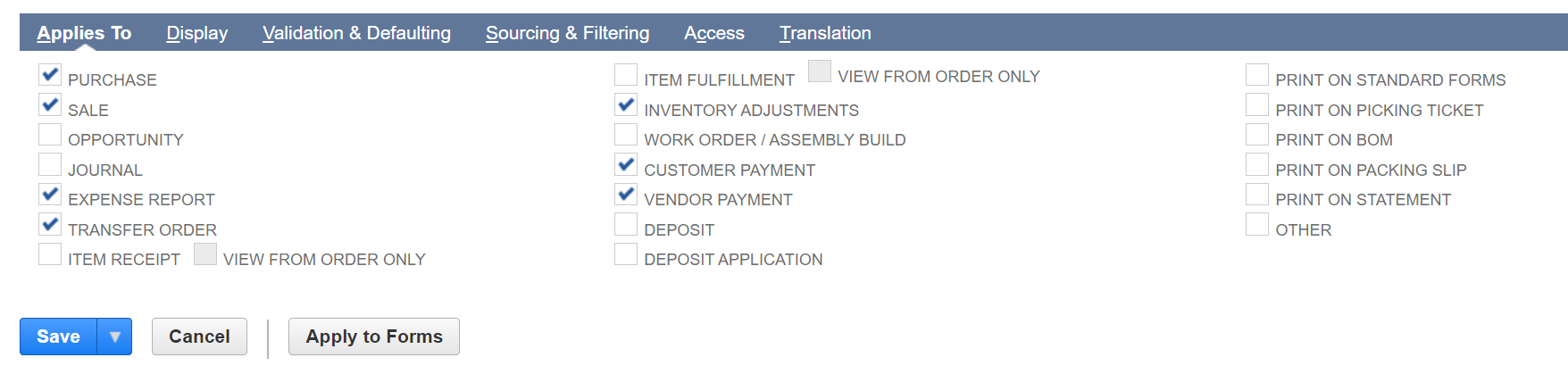Go to Sourcing & Filtering tab
The image size is (1568, 374).
(x=567, y=33)
